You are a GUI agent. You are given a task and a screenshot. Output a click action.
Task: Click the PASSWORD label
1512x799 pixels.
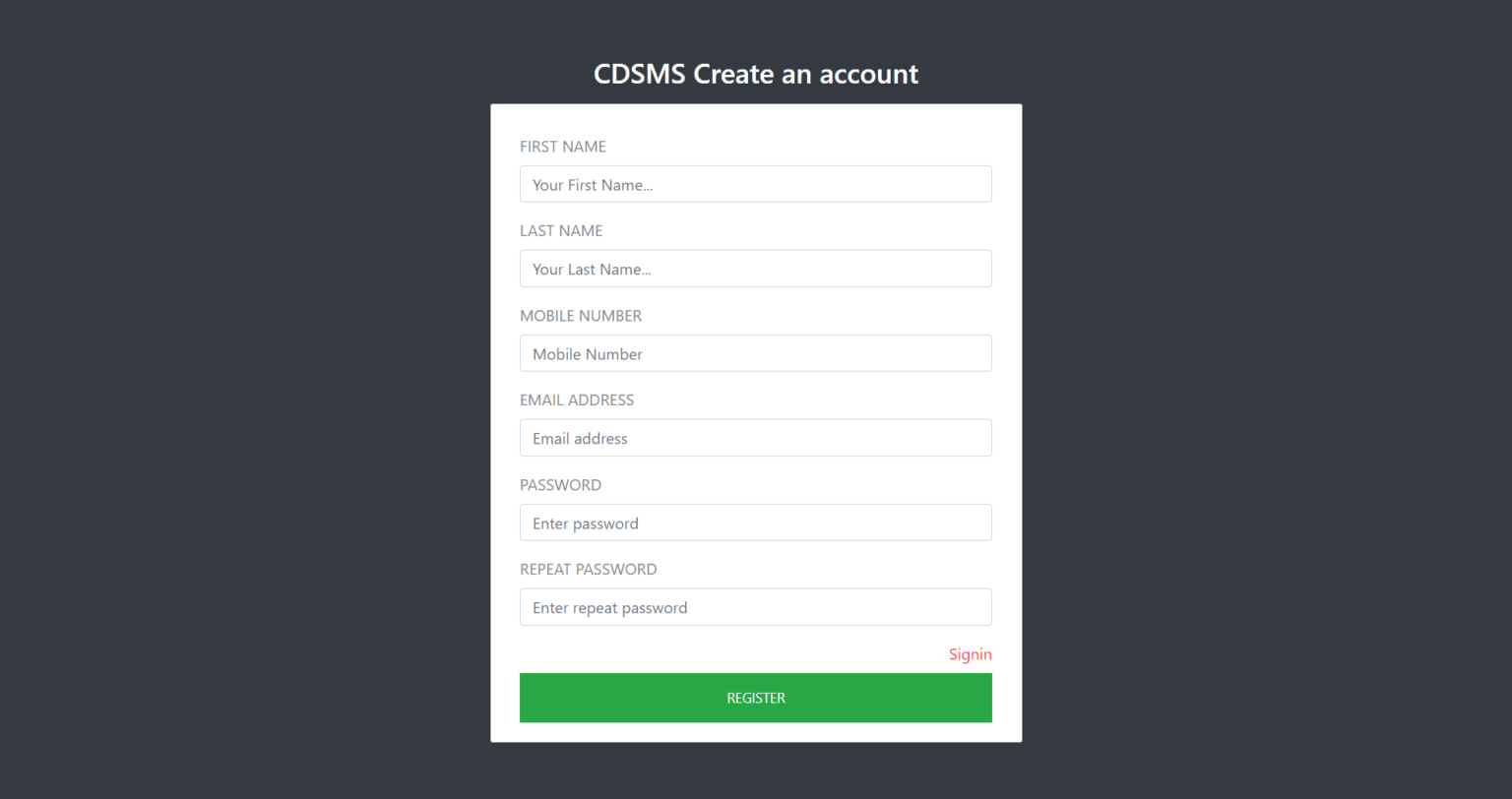pyautogui.click(x=560, y=484)
